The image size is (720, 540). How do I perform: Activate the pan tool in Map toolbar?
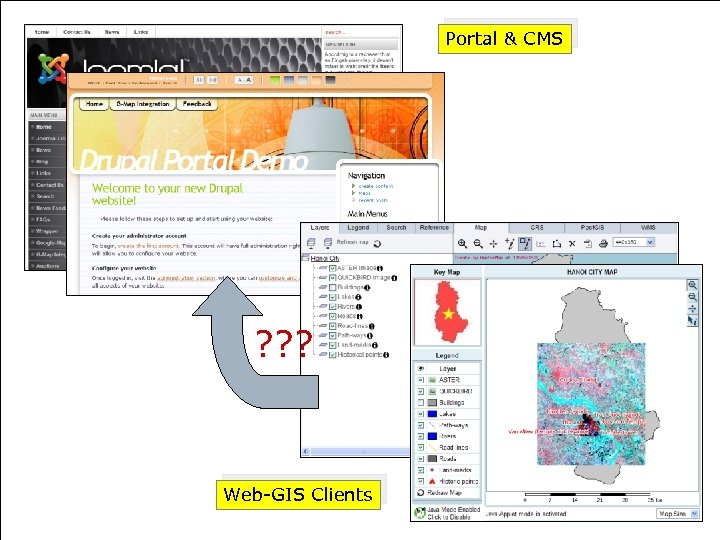pyautogui.click(x=494, y=244)
